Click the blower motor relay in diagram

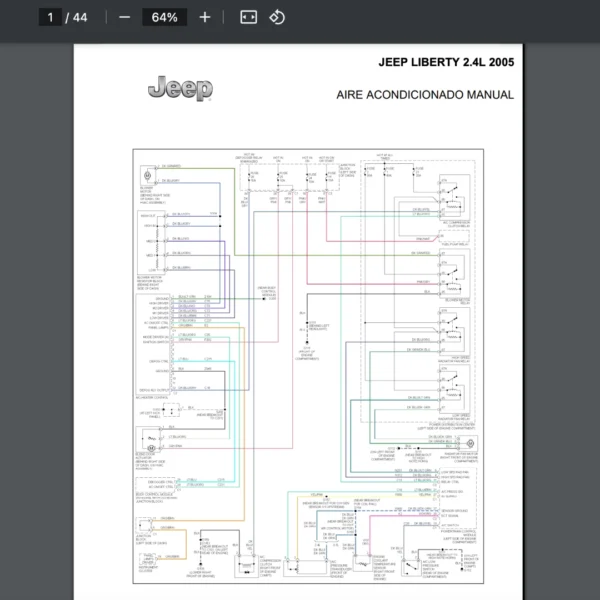(455, 272)
